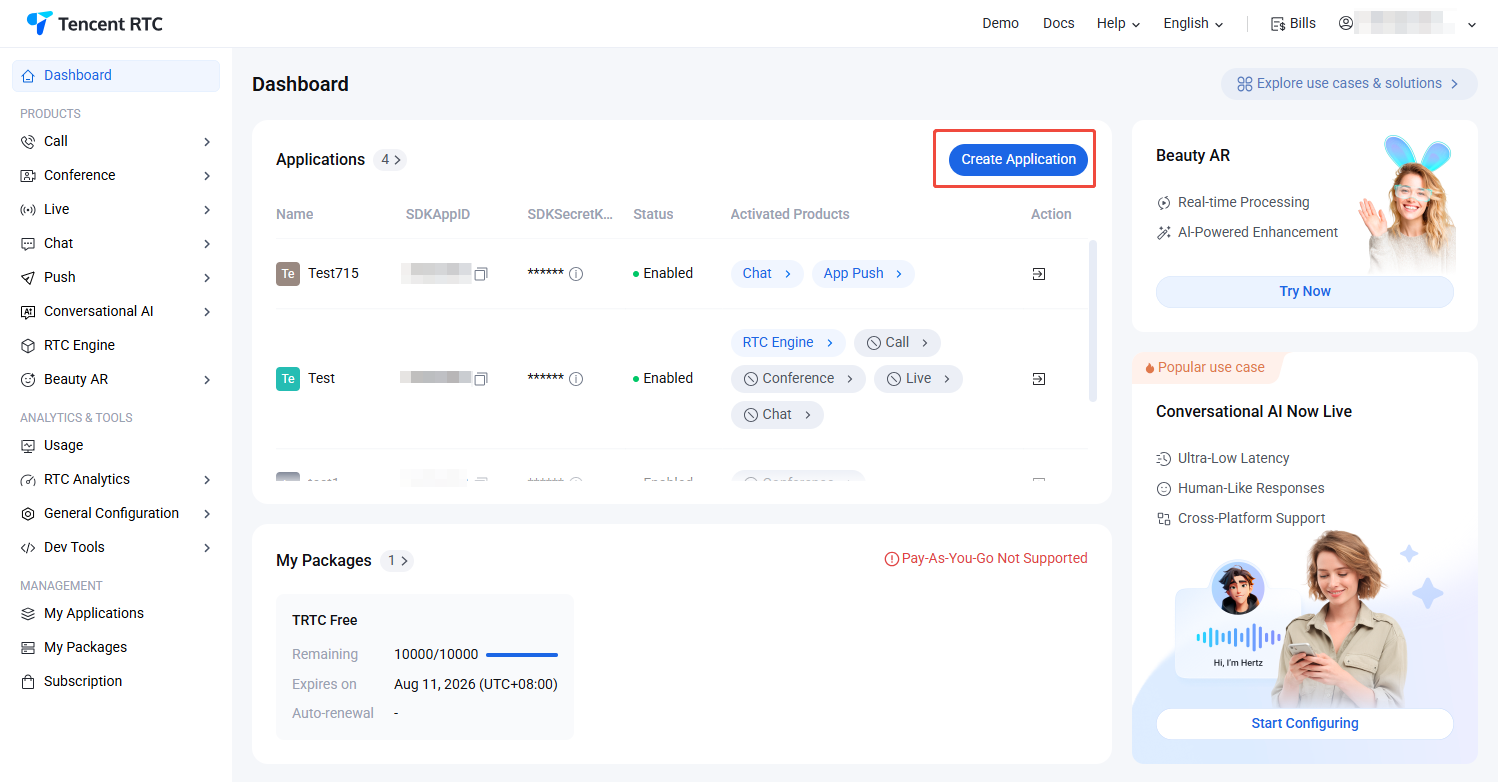Screen dimensions: 1498x782
Task: Click the Push paper-plane icon in sidebar
Action: [28, 278]
